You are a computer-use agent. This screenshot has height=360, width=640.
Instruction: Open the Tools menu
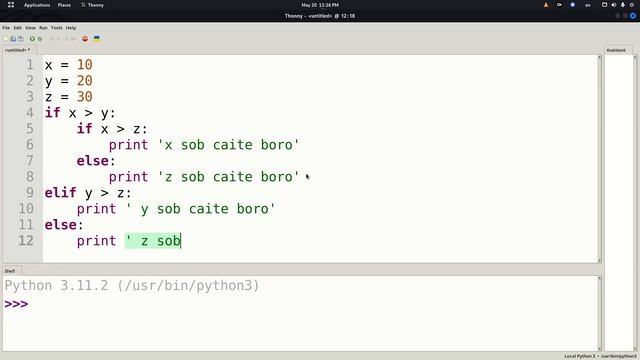click(x=57, y=28)
